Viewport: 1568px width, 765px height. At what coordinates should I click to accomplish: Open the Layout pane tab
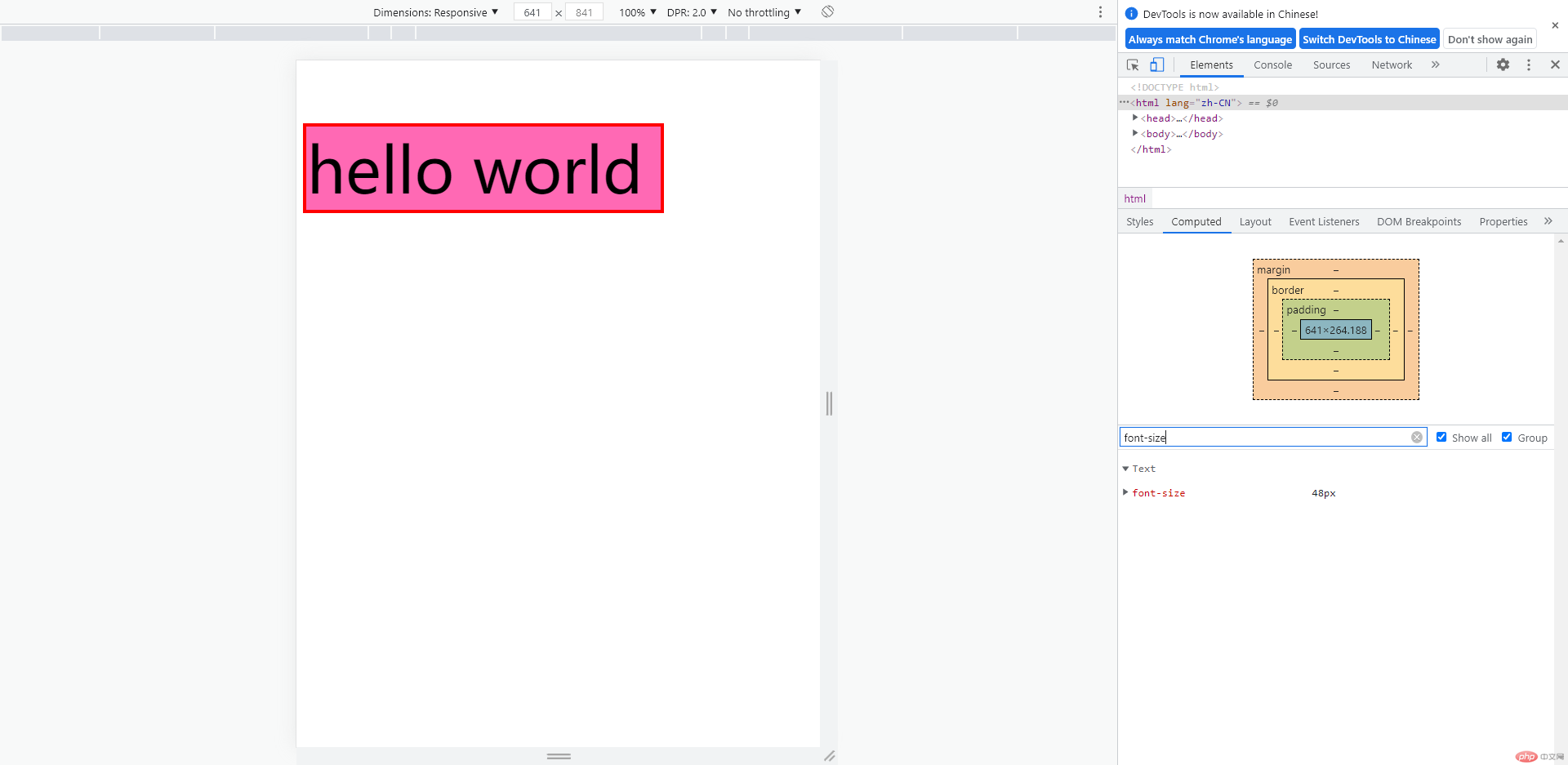[x=1255, y=221]
